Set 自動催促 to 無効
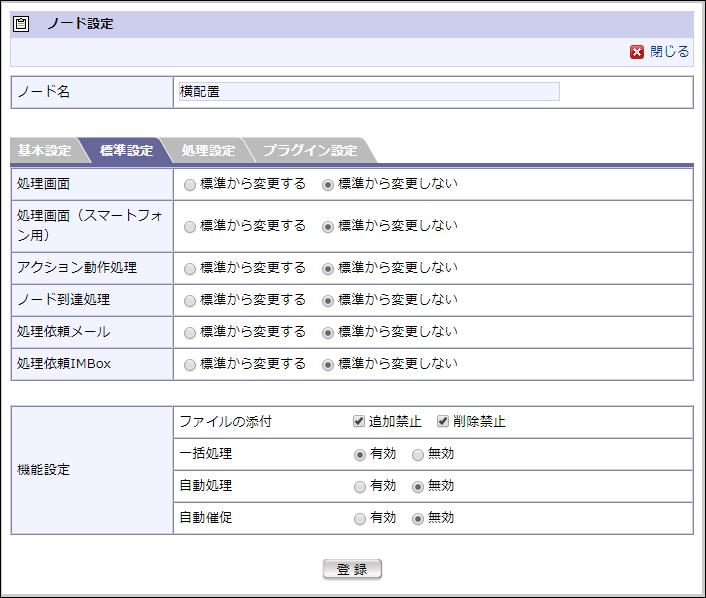Screen dimensions: 706x598 418,519
